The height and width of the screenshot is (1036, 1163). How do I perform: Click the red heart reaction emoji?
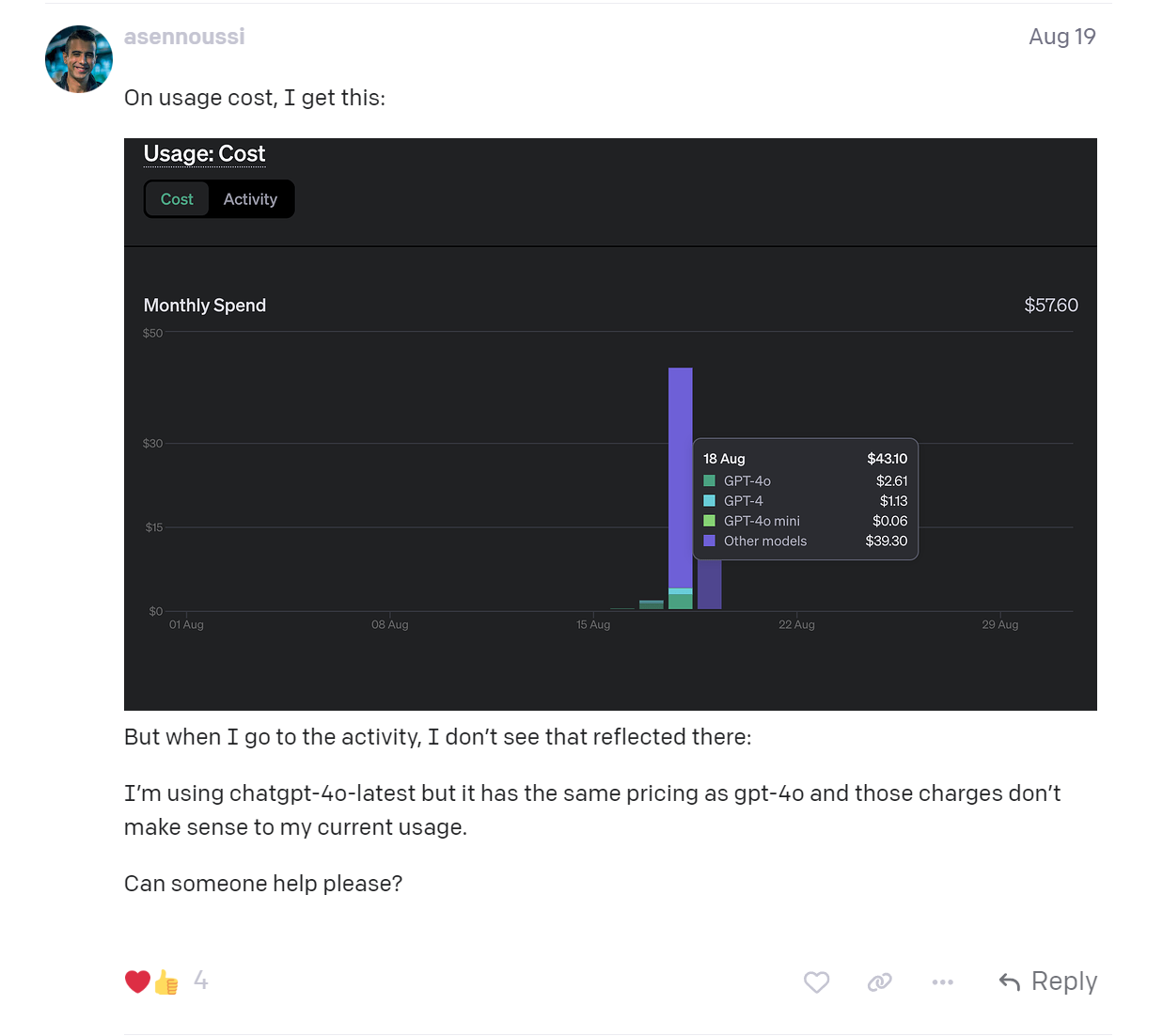click(137, 981)
